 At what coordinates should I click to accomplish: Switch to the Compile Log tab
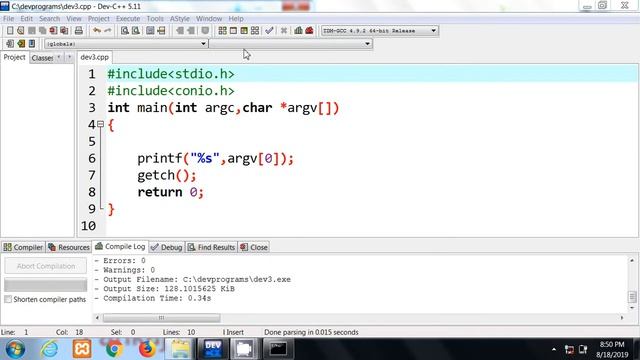click(x=120, y=247)
